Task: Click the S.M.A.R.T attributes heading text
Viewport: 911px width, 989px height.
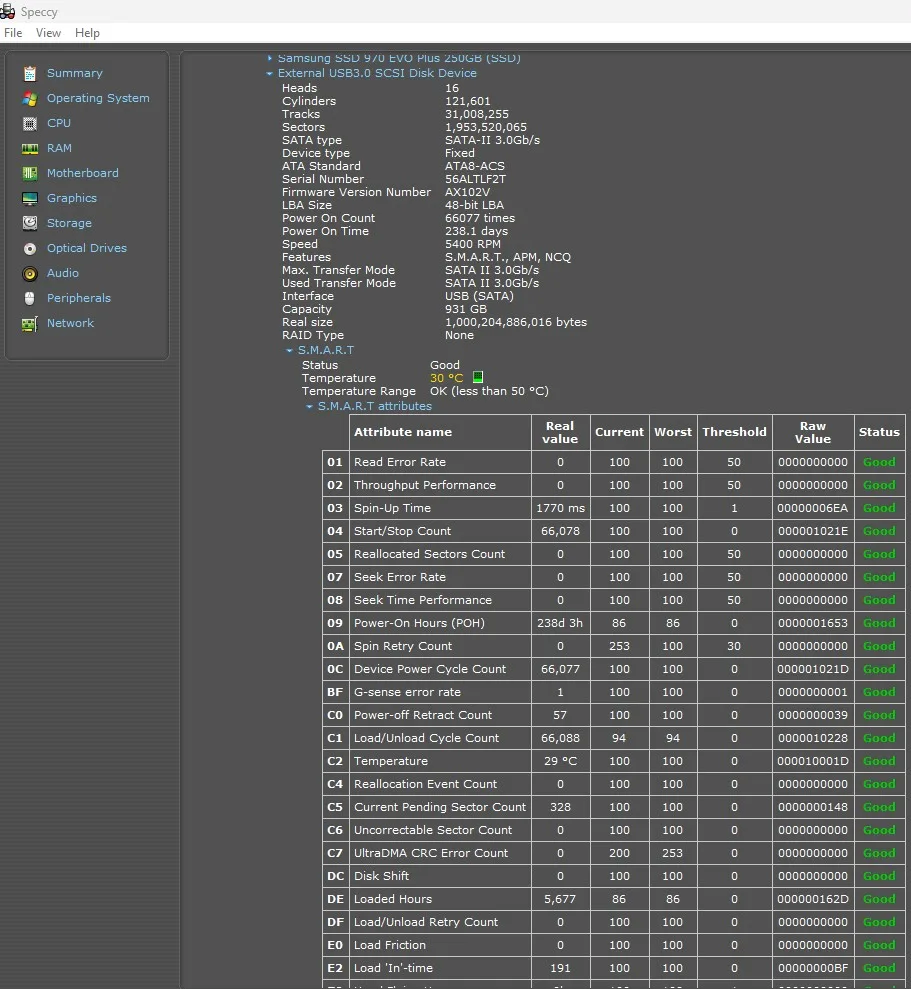Action: pos(375,406)
